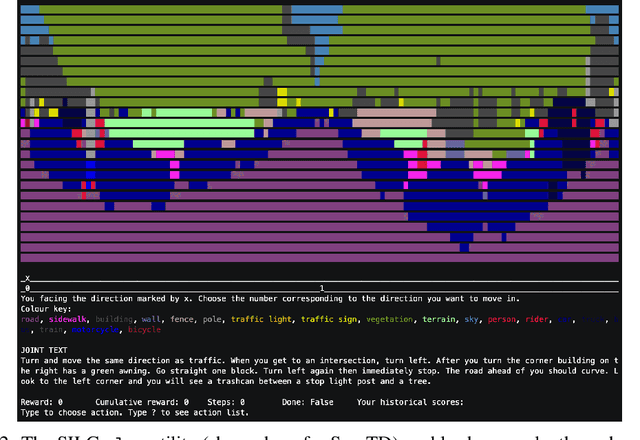Screen dimensions: 640x440
Task: Click the 'JOINT TEXT' heading
Action: pos(46,349)
